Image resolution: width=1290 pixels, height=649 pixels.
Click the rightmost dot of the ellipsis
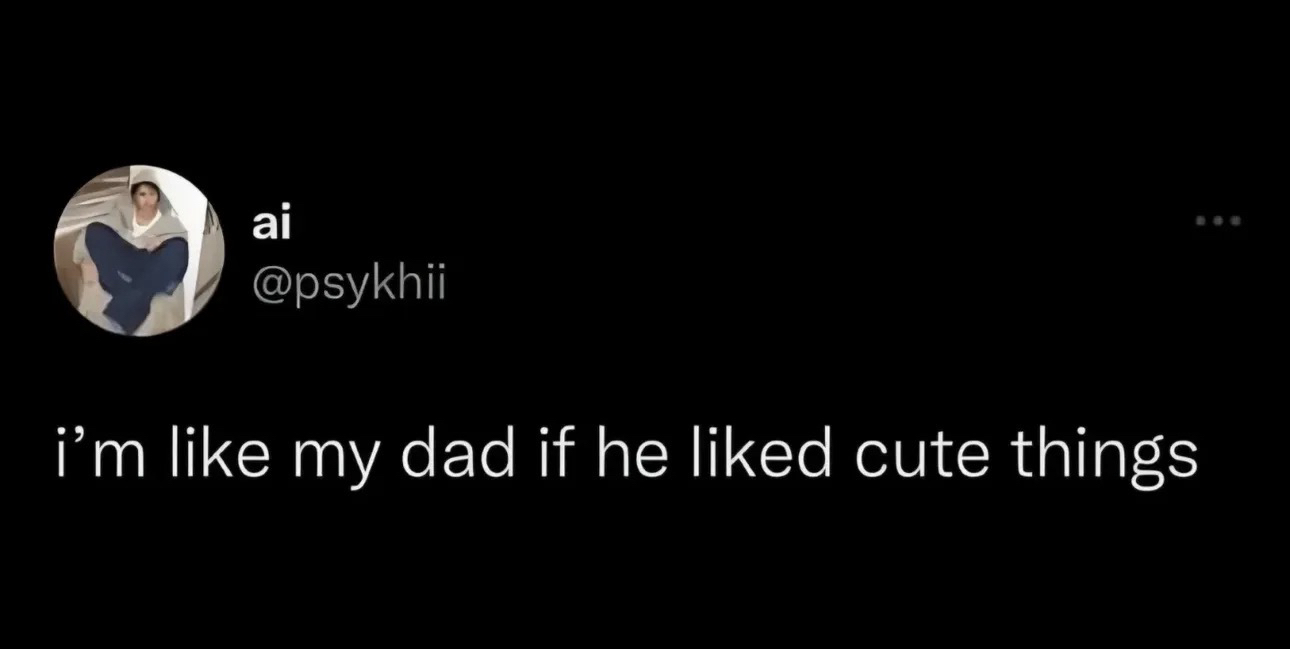(x=1237, y=221)
